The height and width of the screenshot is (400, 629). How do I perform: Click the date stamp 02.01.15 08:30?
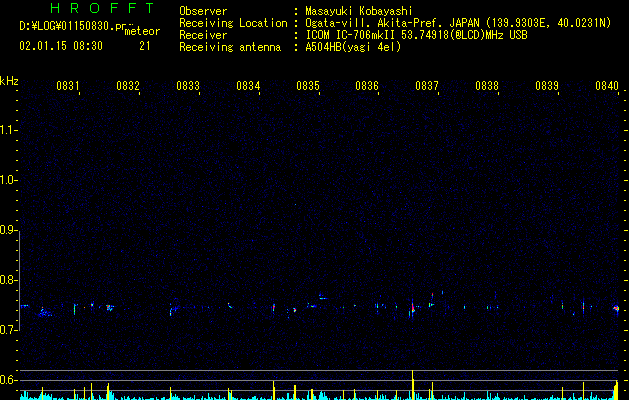[61, 46]
